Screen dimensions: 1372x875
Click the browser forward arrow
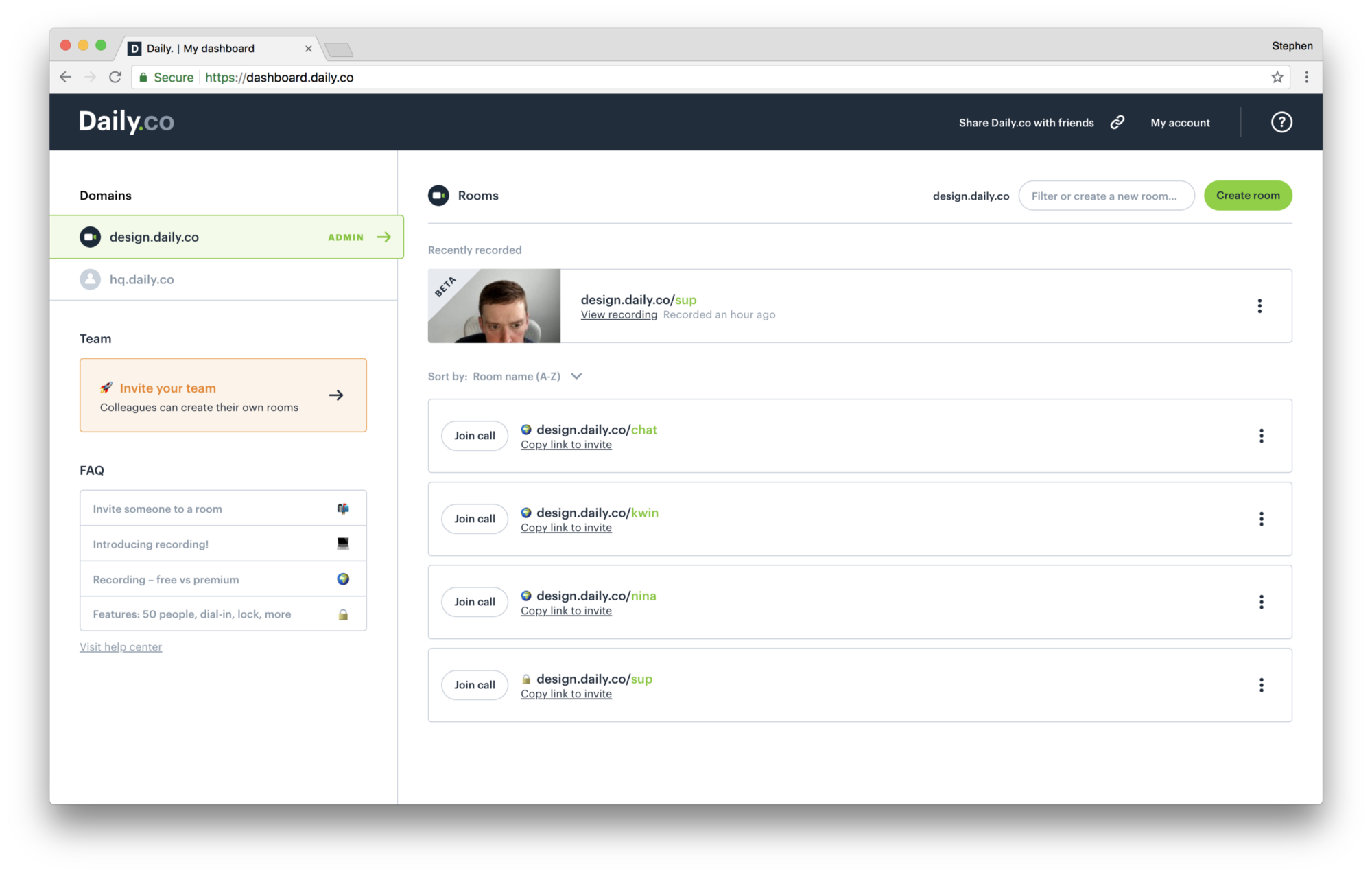tap(90, 77)
